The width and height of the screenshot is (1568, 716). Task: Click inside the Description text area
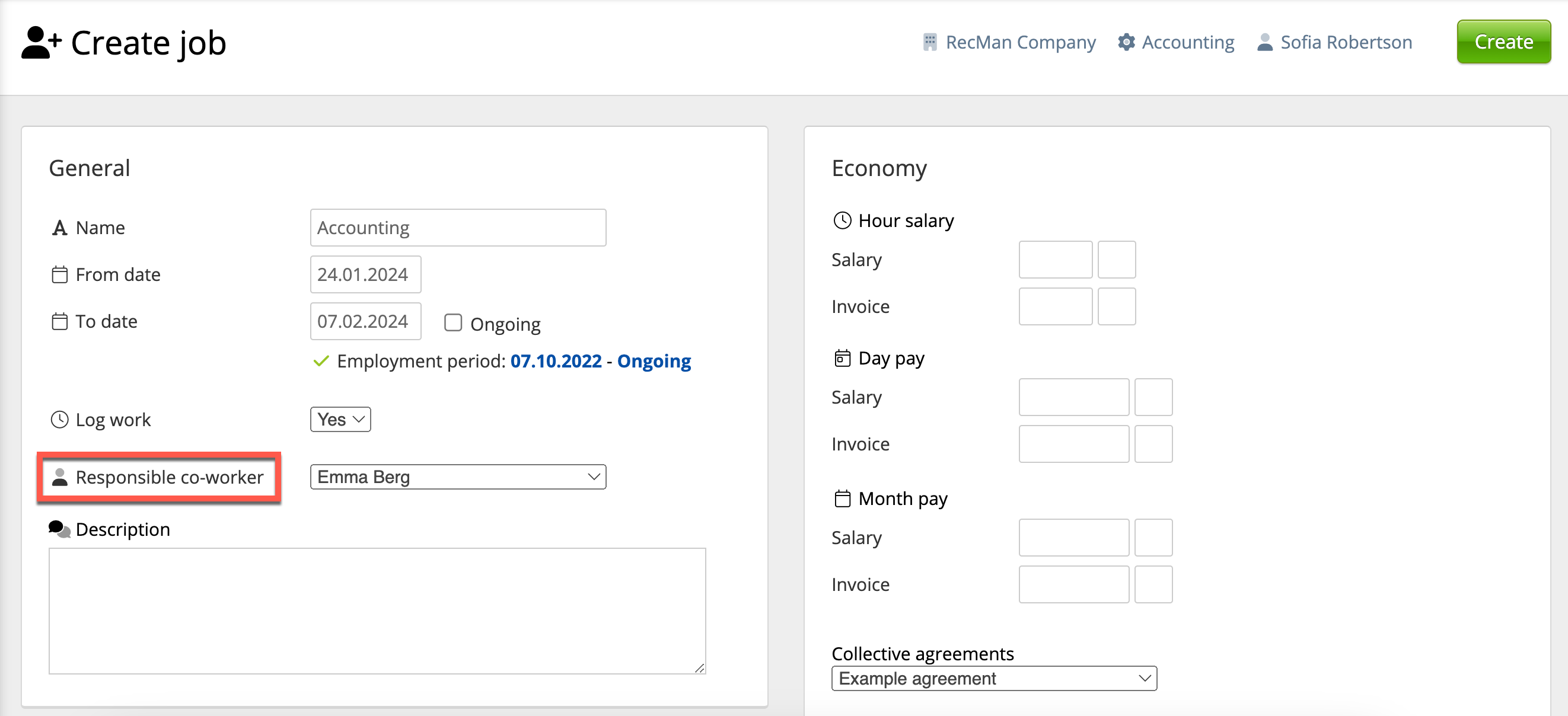click(377, 610)
